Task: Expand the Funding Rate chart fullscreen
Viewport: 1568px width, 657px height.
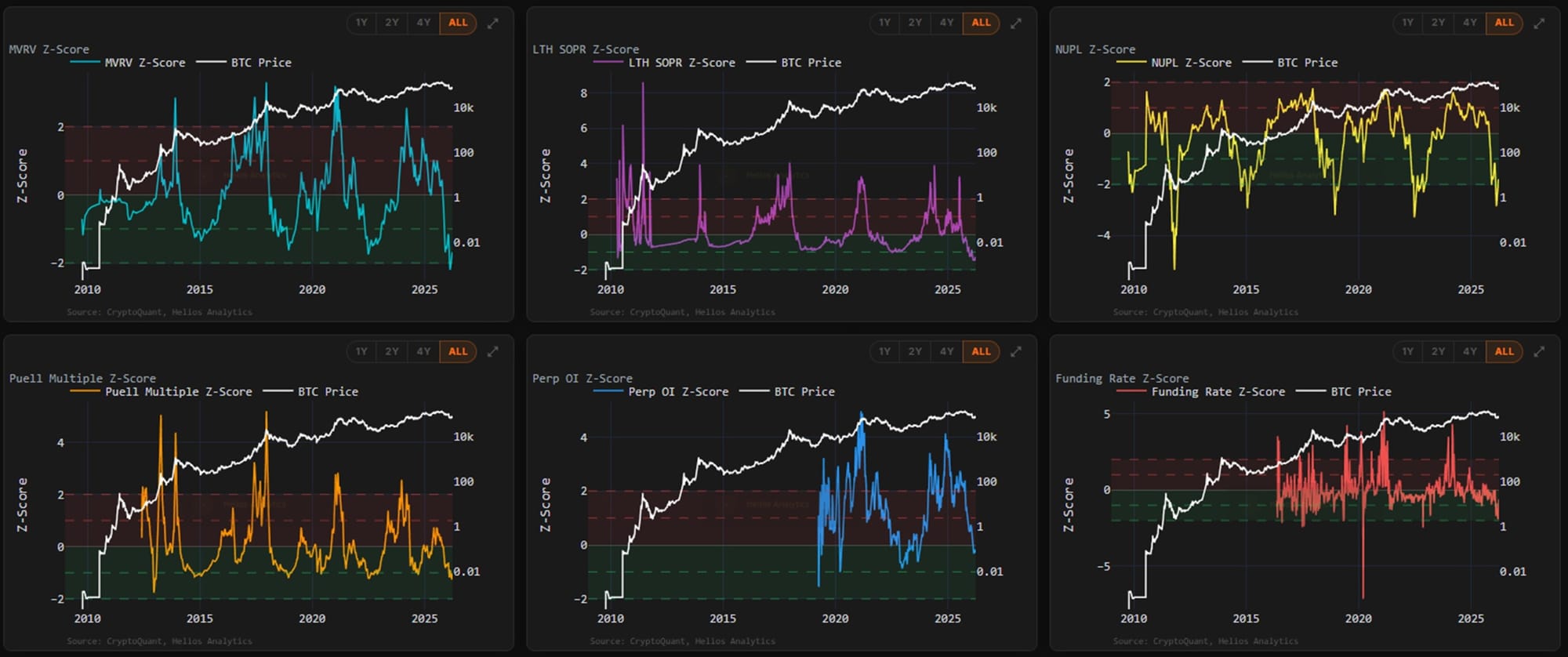Action: [x=1538, y=352]
